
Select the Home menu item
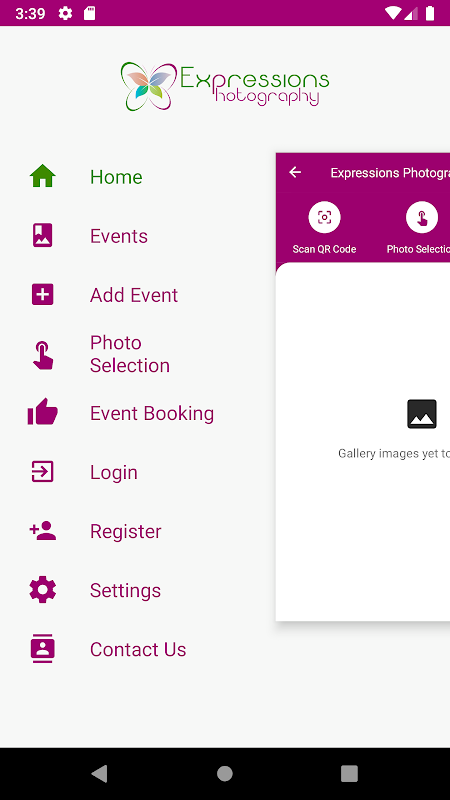116,177
